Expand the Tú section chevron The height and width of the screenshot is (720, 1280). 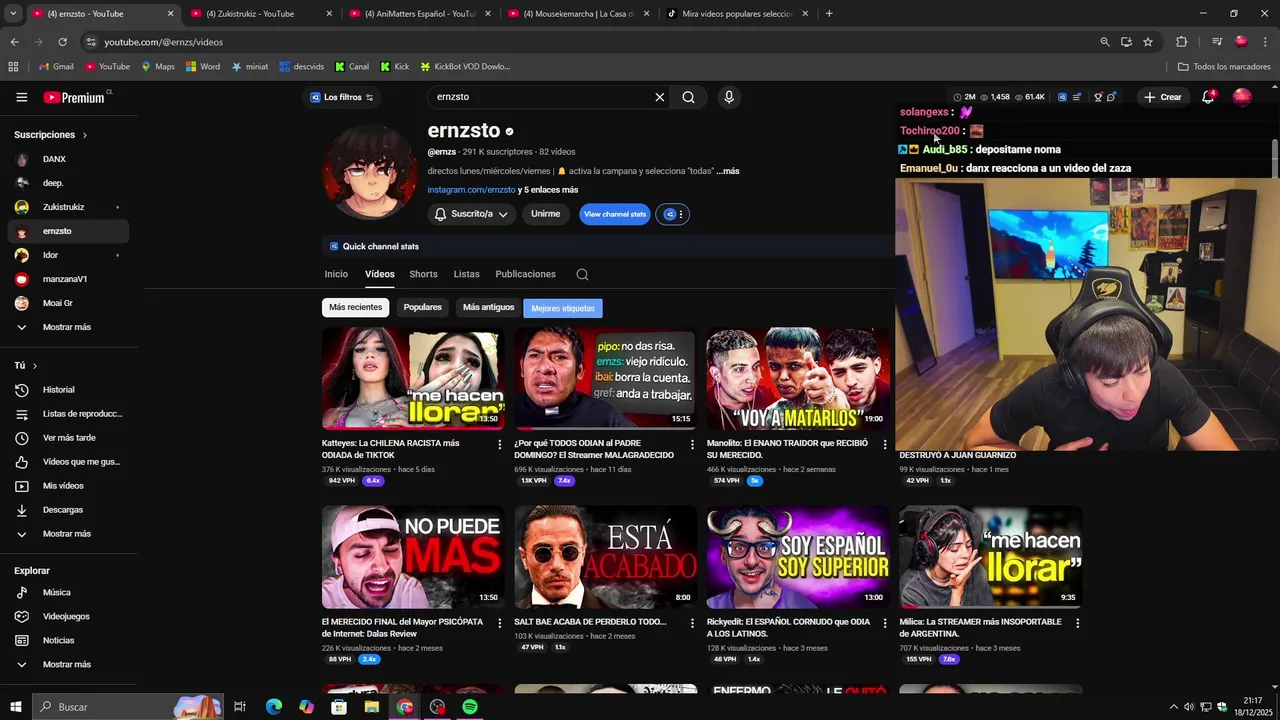34,366
